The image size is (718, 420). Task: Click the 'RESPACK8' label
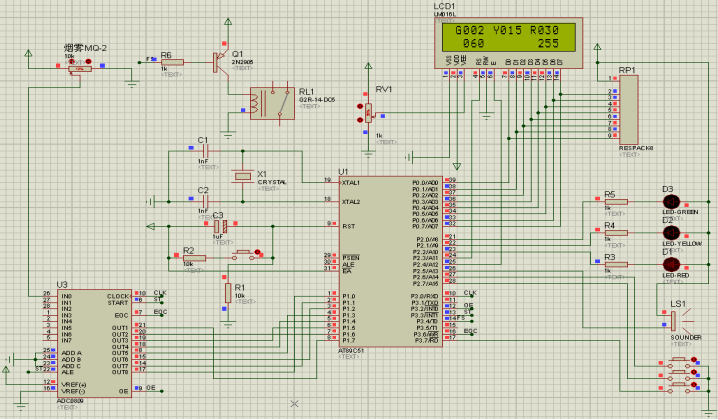click(636, 148)
